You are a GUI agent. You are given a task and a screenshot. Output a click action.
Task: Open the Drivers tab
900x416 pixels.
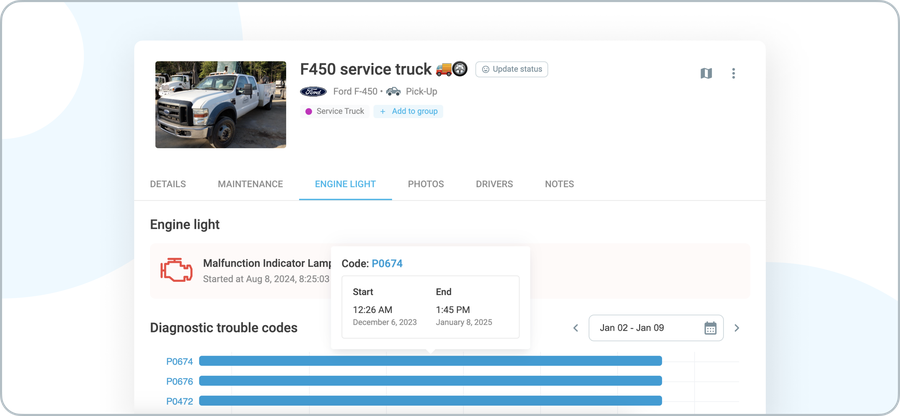click(494, 184)
